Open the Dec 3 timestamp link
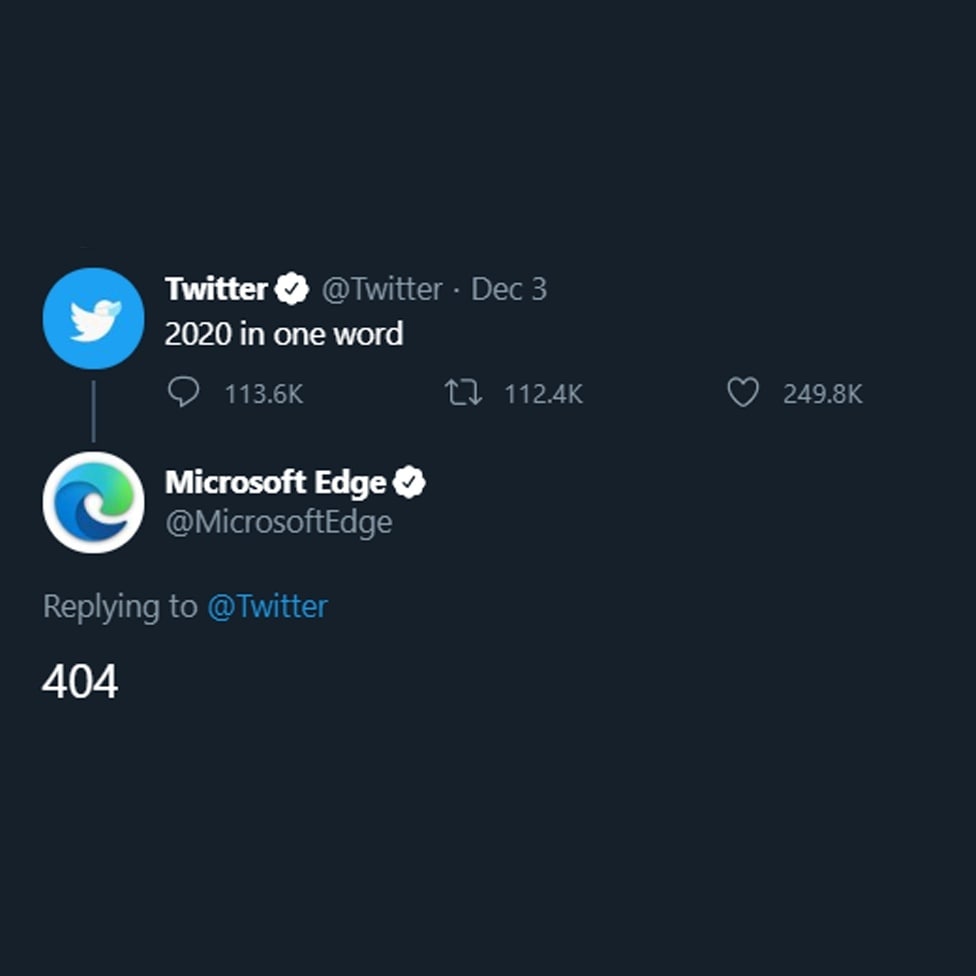 click(x=508, y=289)
